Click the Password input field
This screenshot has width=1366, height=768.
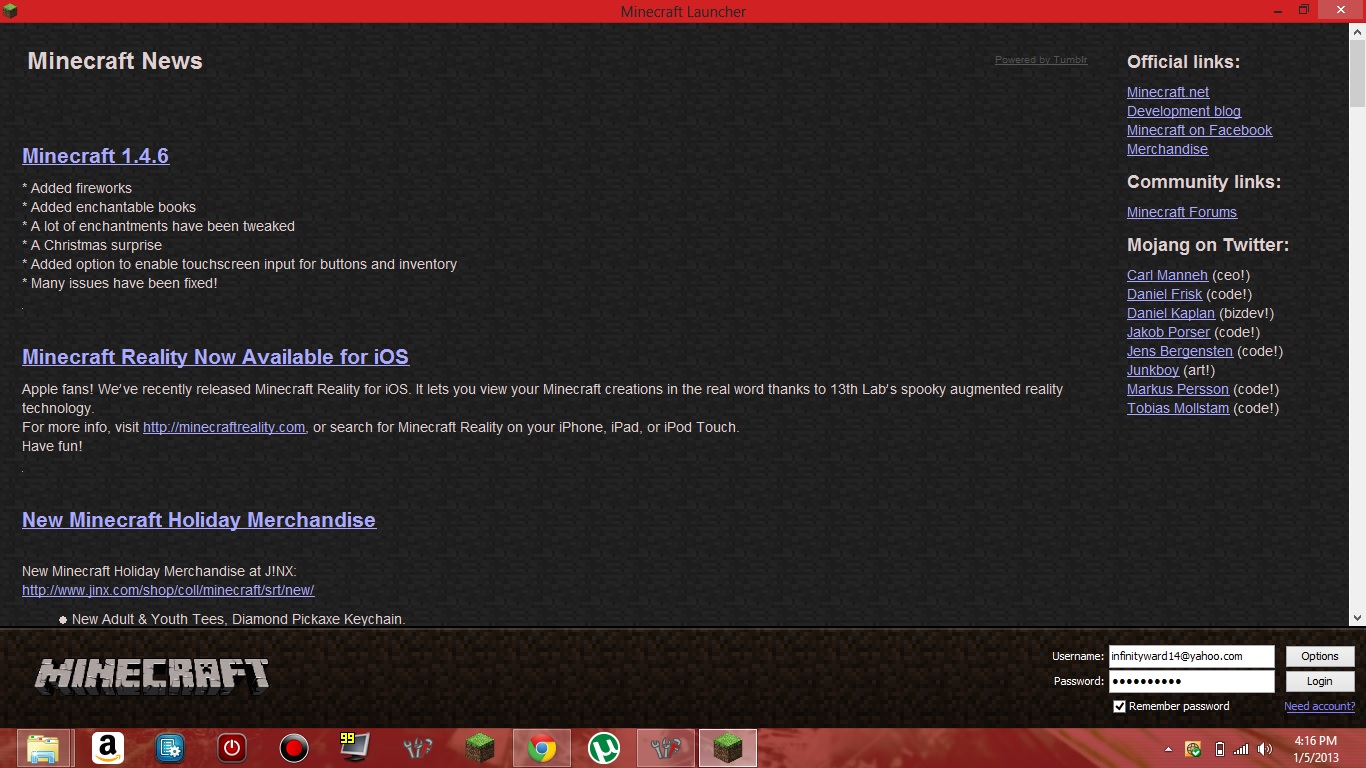click(1191, 681)
